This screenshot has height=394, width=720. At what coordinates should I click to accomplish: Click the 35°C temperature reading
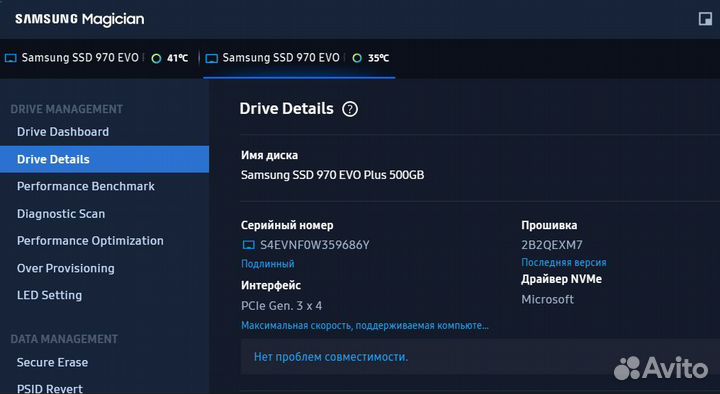(x=378, y=58)
